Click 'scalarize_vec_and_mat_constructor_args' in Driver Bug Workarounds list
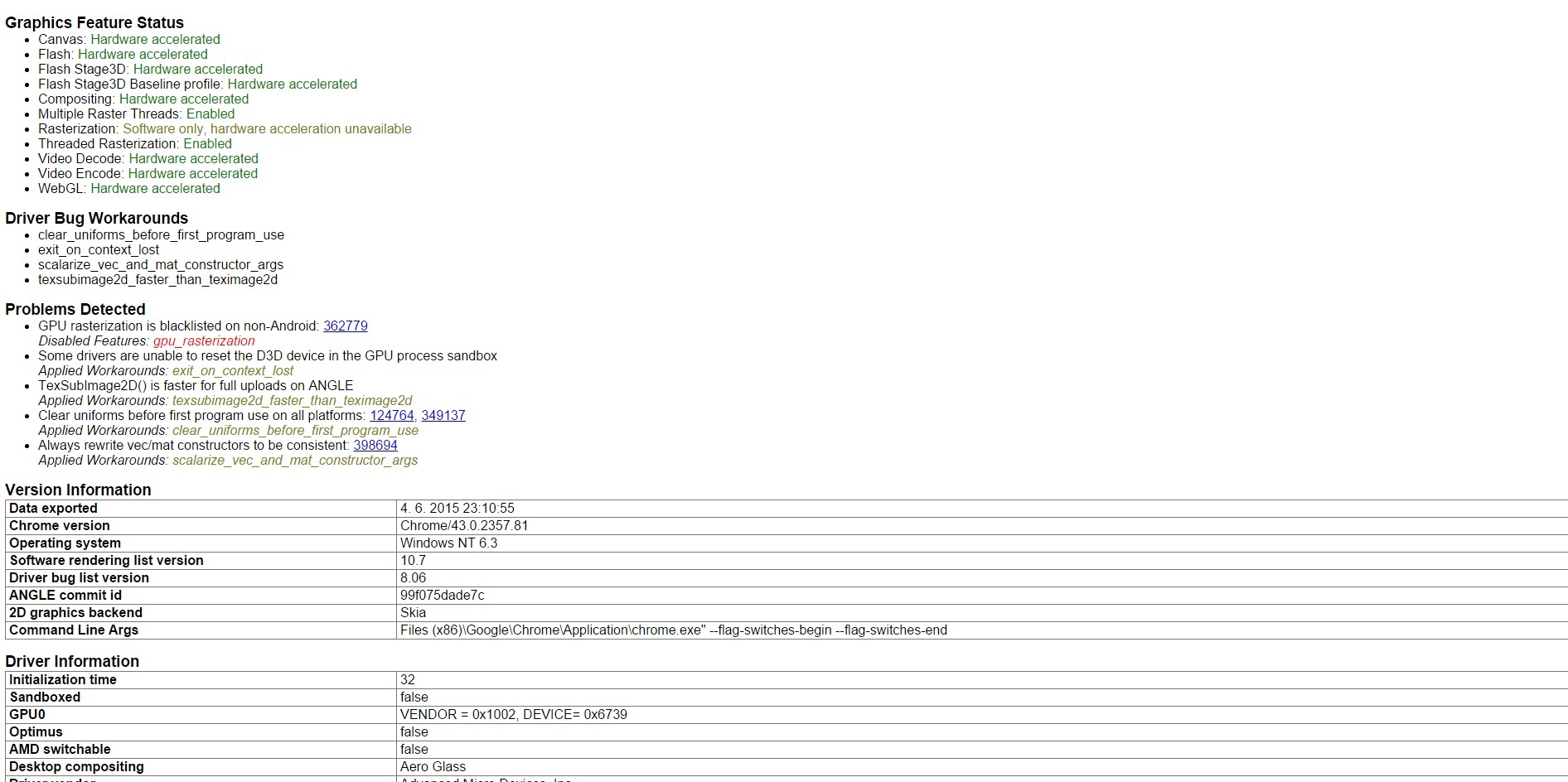This screenshot has height=782, width=1568. point(161,265)
